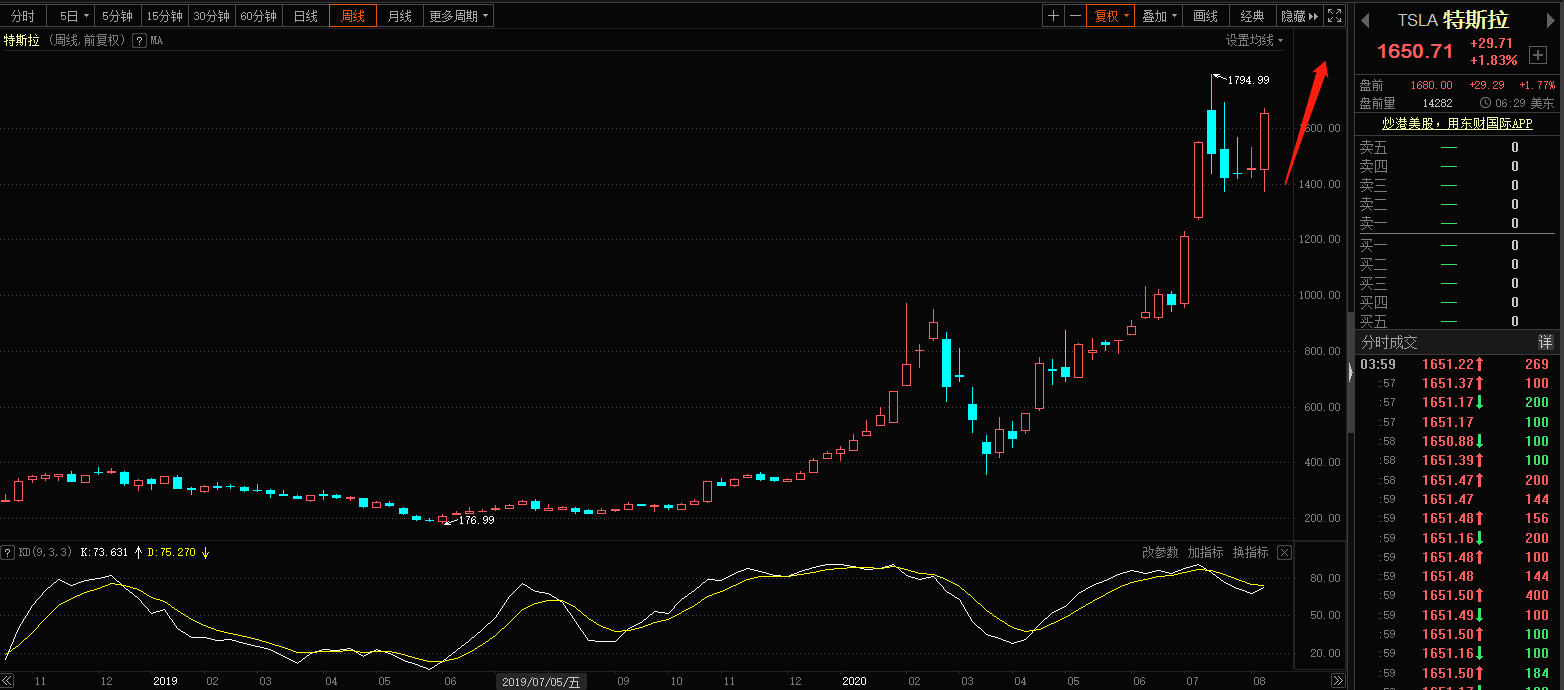Enter fullscreen chart mode
The height and width of the screenshot is (690, 1564).
(x=1334, y=16)
